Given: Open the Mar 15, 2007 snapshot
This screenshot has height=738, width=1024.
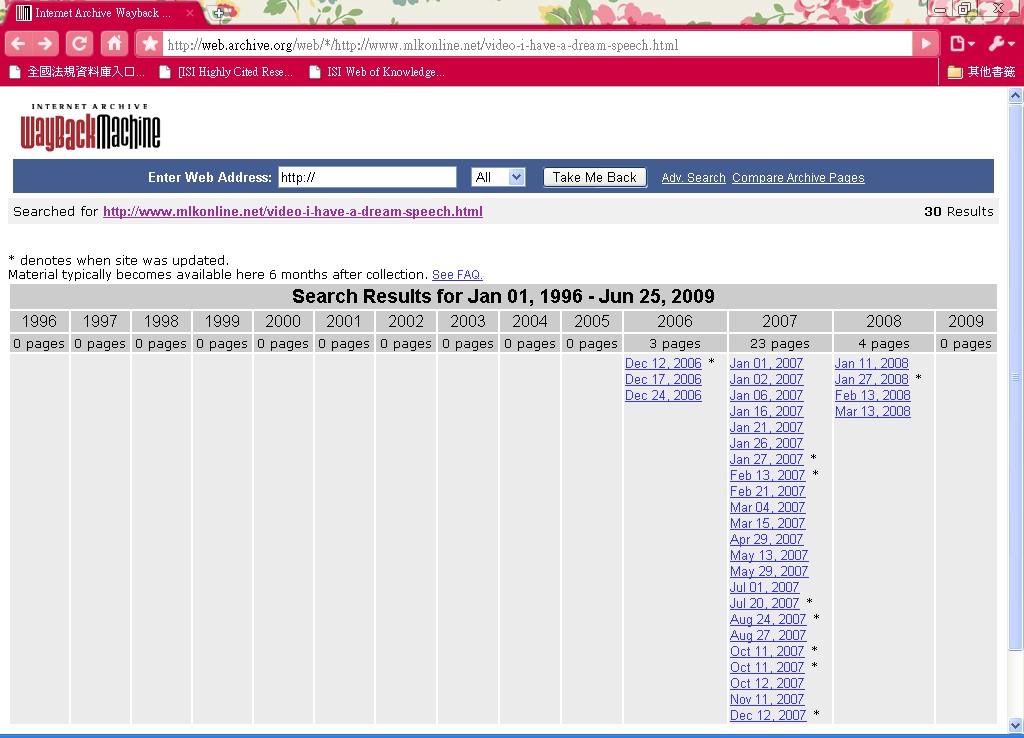Looking at the screenshot, I should [767, 523].
